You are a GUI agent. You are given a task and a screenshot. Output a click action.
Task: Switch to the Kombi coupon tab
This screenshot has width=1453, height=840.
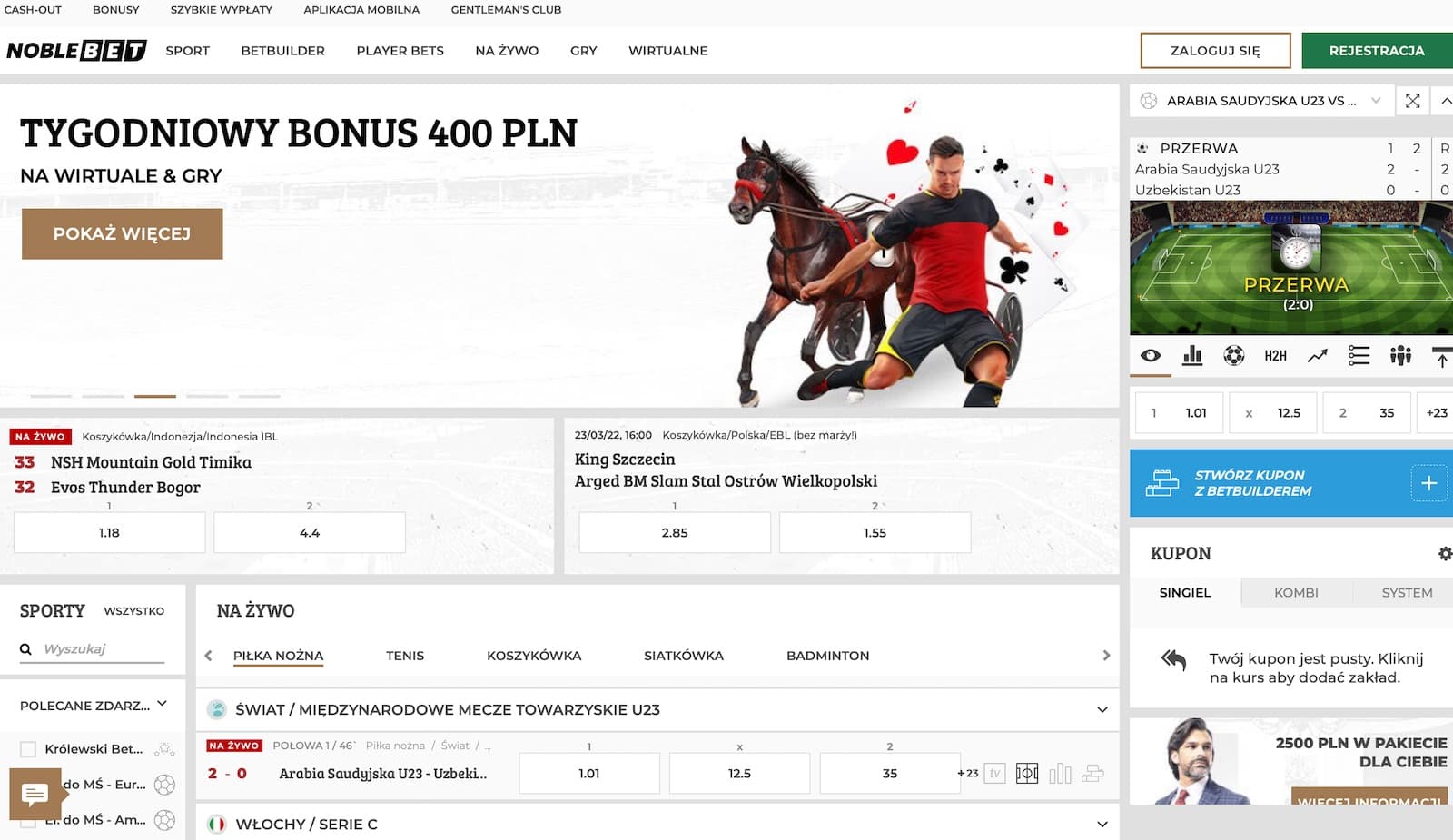coord(1296,593)
